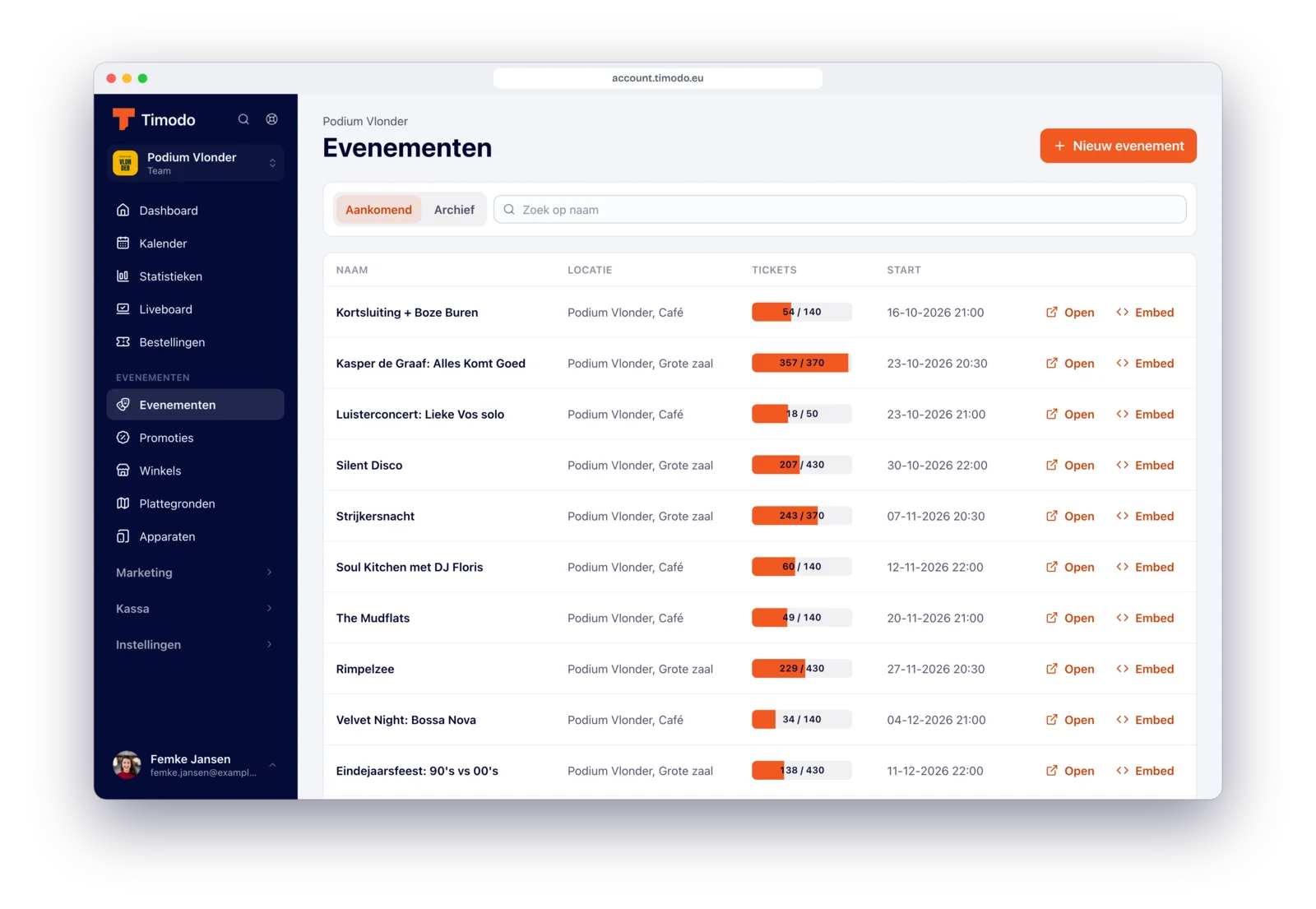Expand the Kassa section
The image size is (1316, 909).
(x=195, y=609)
